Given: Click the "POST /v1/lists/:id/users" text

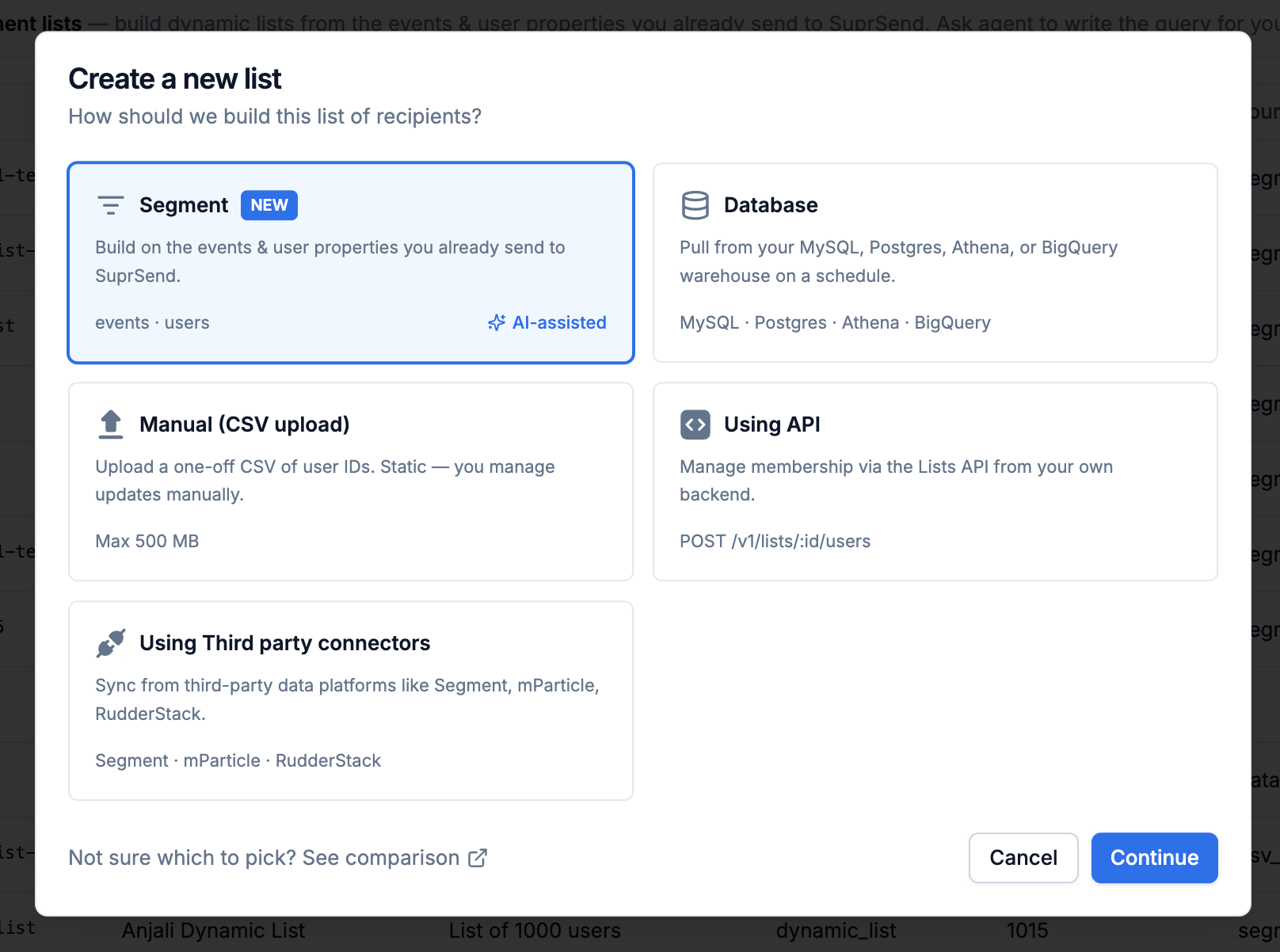Looking at the screenshot, I should [775, 541].
